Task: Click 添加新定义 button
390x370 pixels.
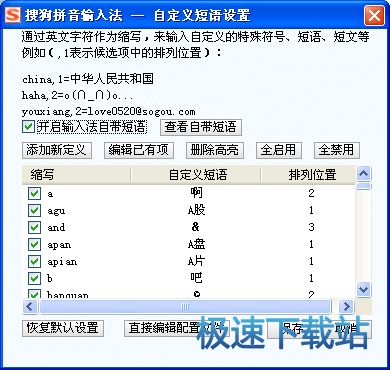Action: click(57, 150)
